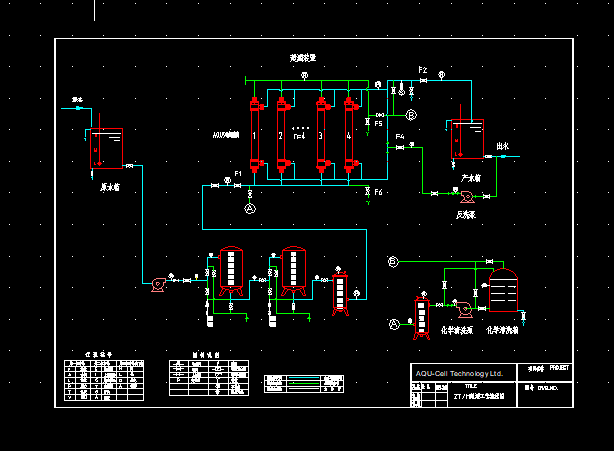
Task: Select the chemical cleaning tank symbol
Action: tap(503, 290)
